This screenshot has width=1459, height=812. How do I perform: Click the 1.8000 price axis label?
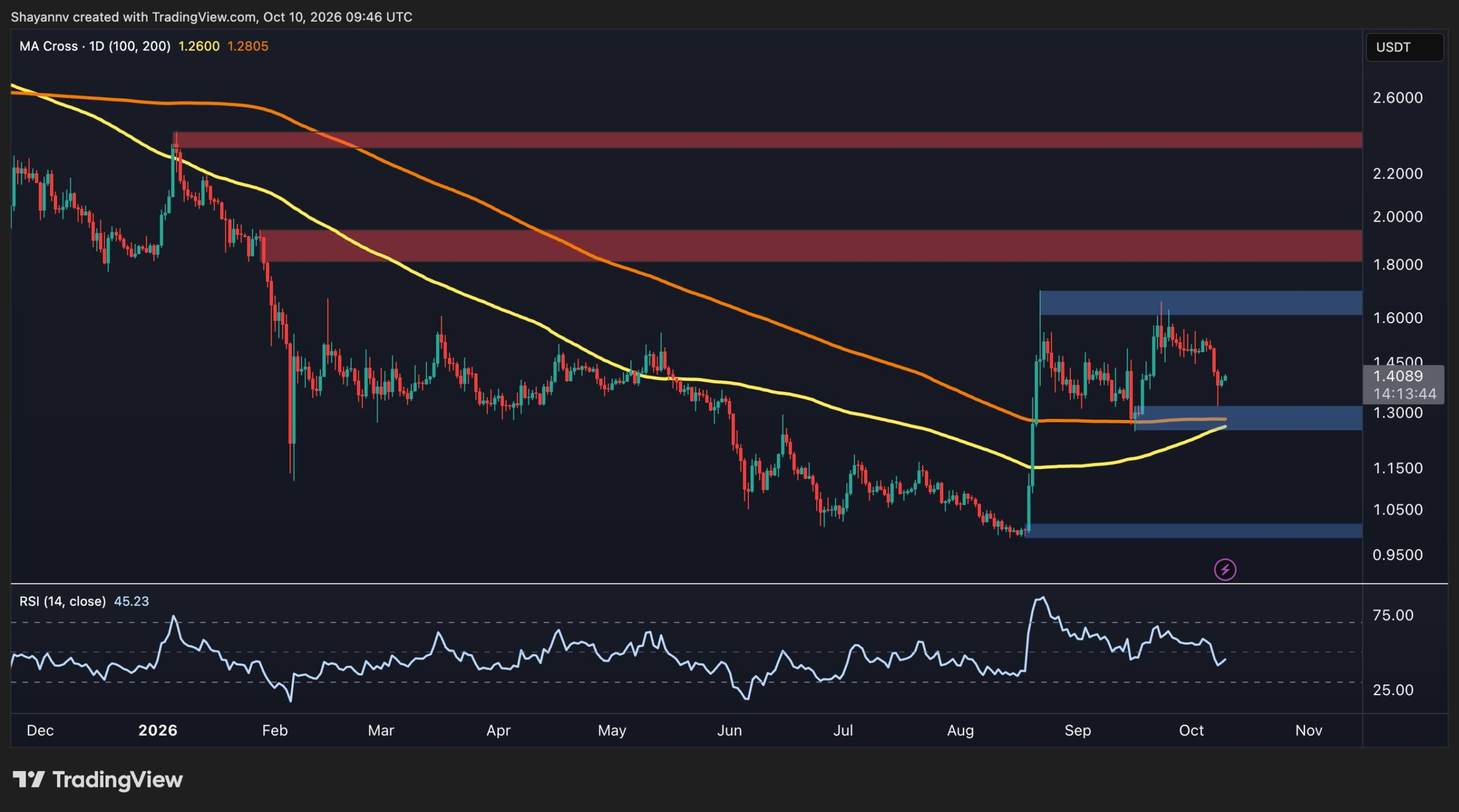click(x=1397, y=264)
